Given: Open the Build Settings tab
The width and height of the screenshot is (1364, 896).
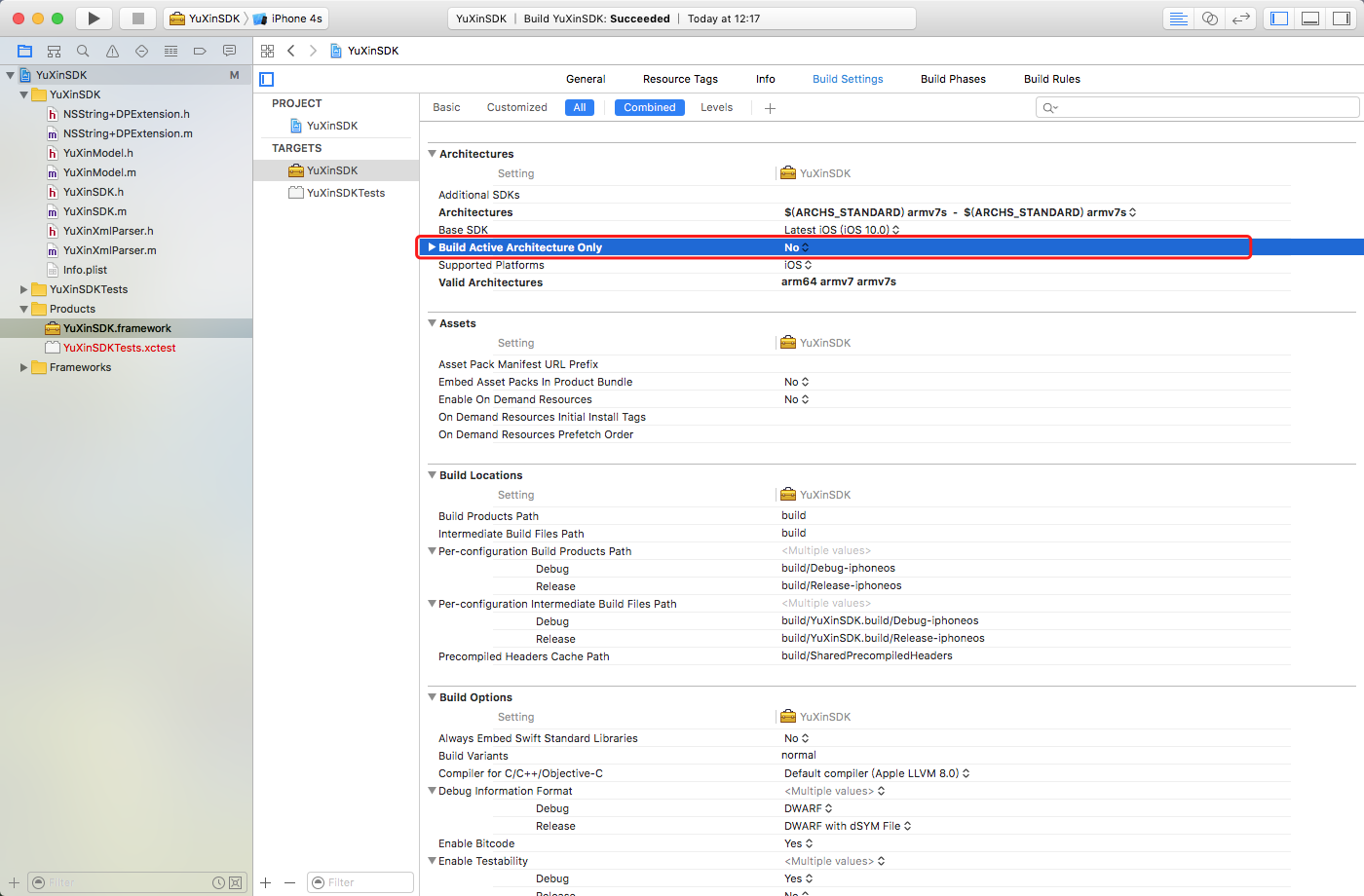Looking at the screenshot, I should coord(848,79).
